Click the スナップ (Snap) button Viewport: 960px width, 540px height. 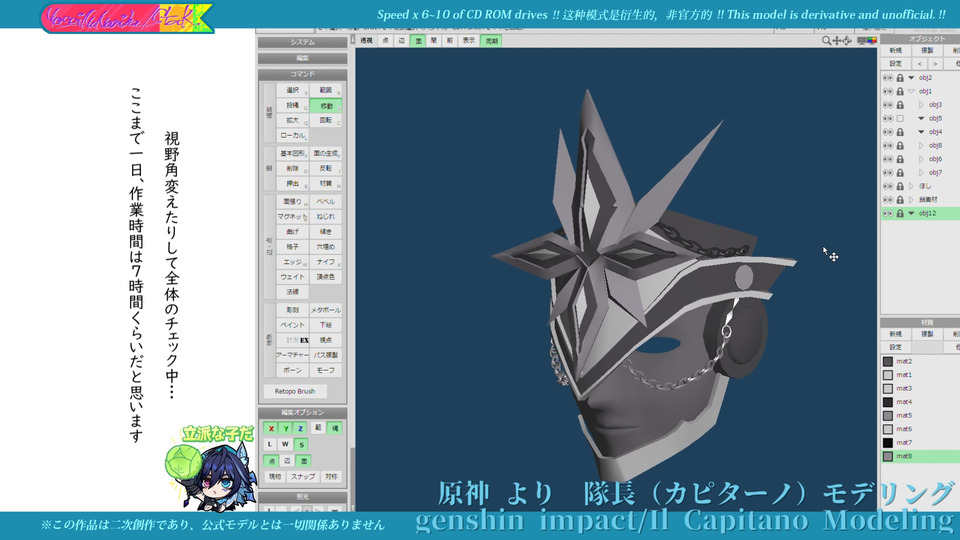[x=303, y=477]
